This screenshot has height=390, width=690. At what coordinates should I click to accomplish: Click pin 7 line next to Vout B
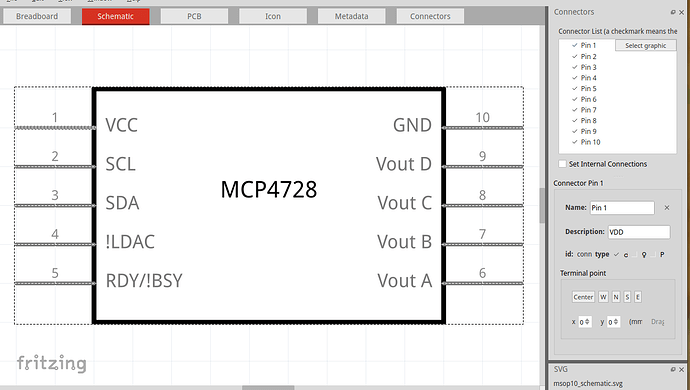click(x=483, y=244)
